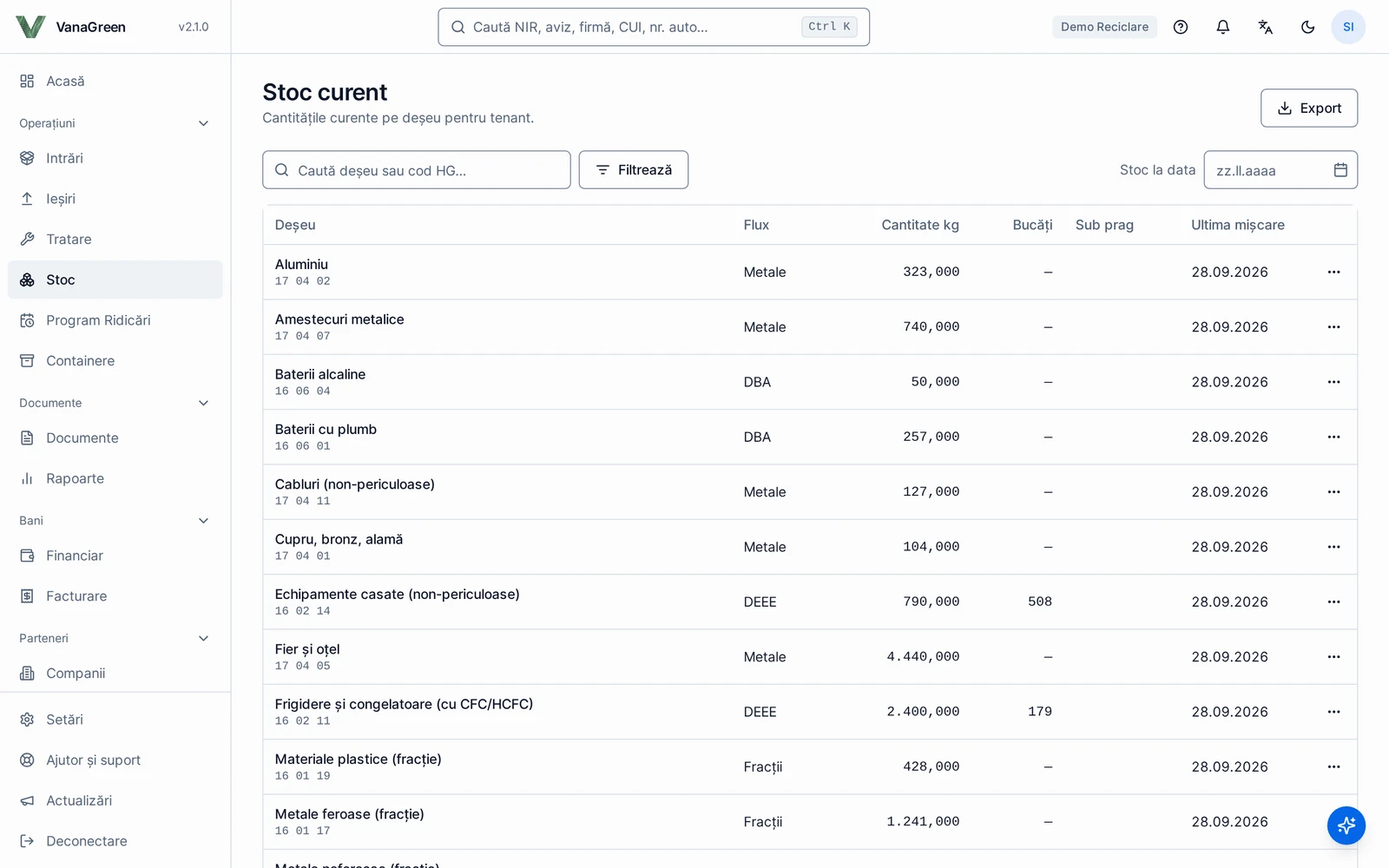
Task: Click the VanaGreen logo
Action: [x=30, y=27]
